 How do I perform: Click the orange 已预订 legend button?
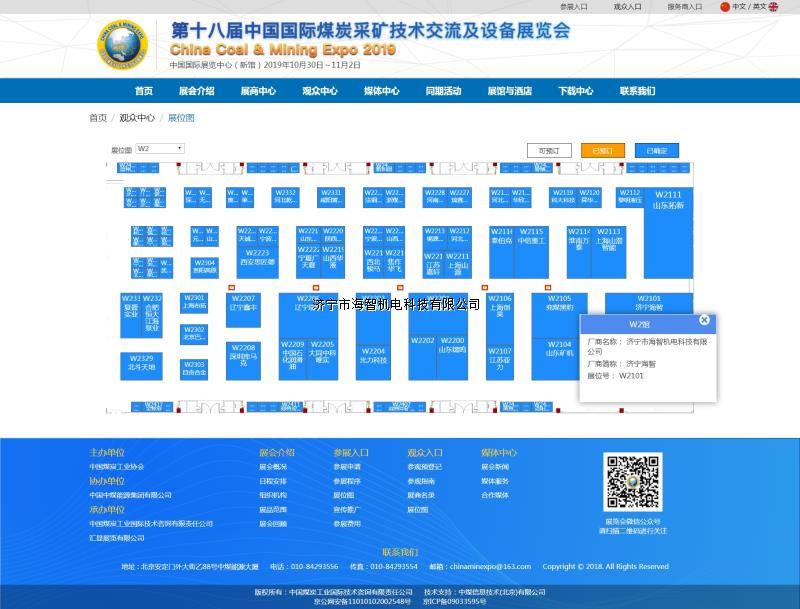tap(602, 151)
